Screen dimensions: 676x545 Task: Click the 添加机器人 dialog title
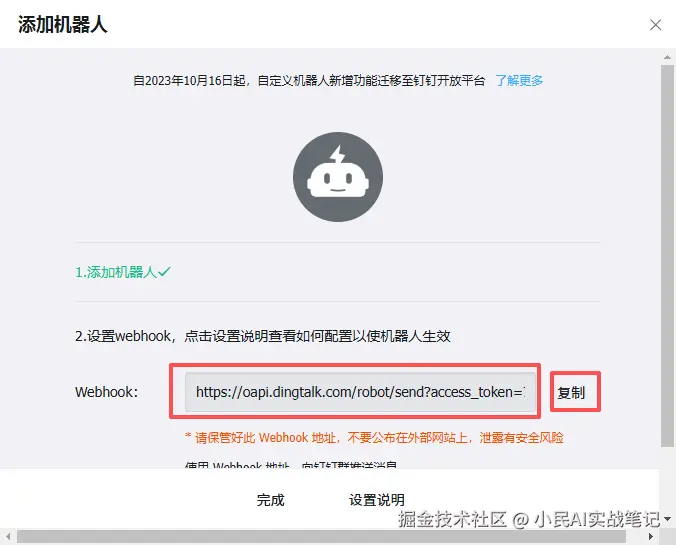click(63, 24)
